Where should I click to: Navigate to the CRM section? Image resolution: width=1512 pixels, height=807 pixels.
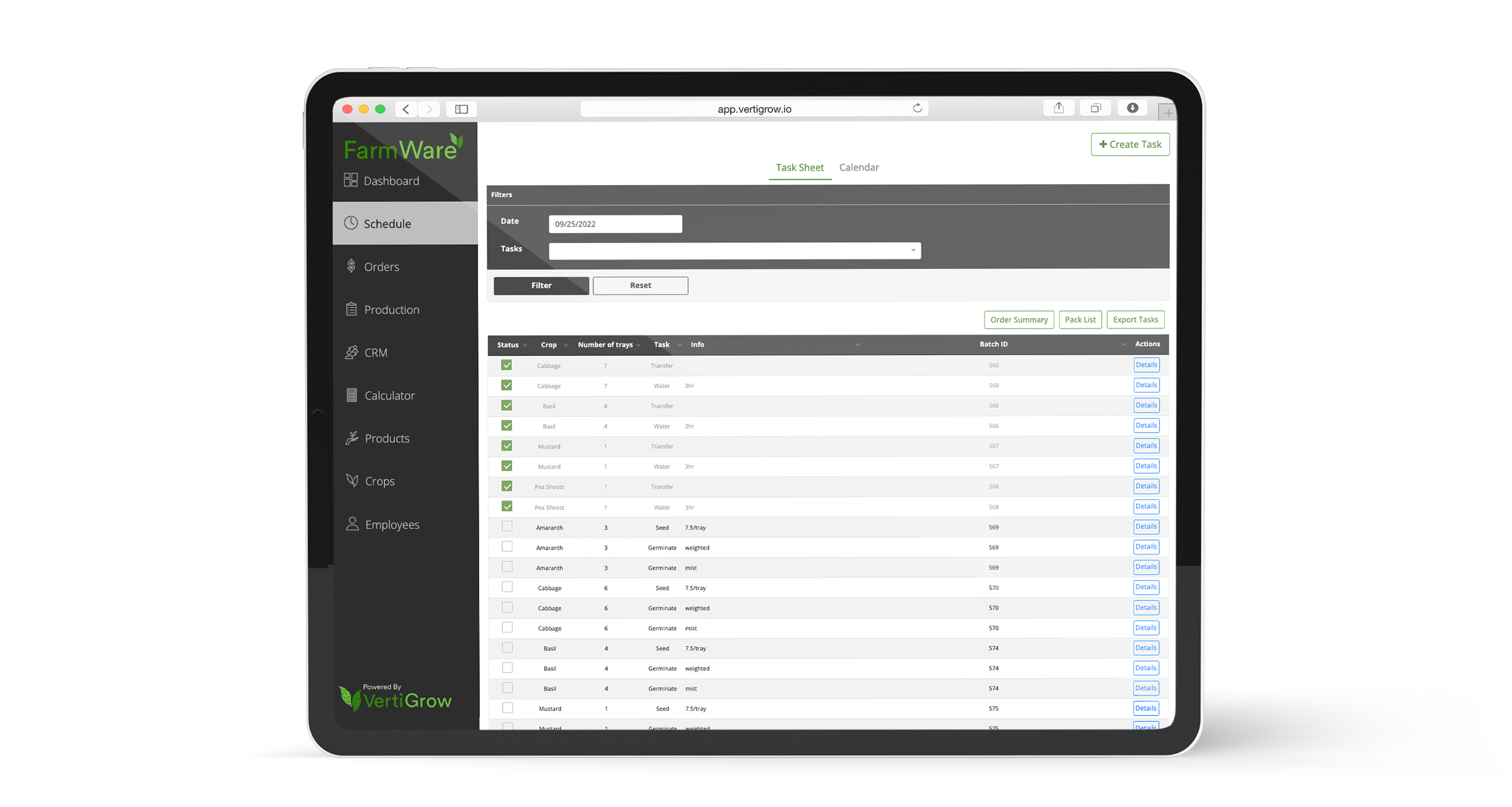(x=376, y=352)
